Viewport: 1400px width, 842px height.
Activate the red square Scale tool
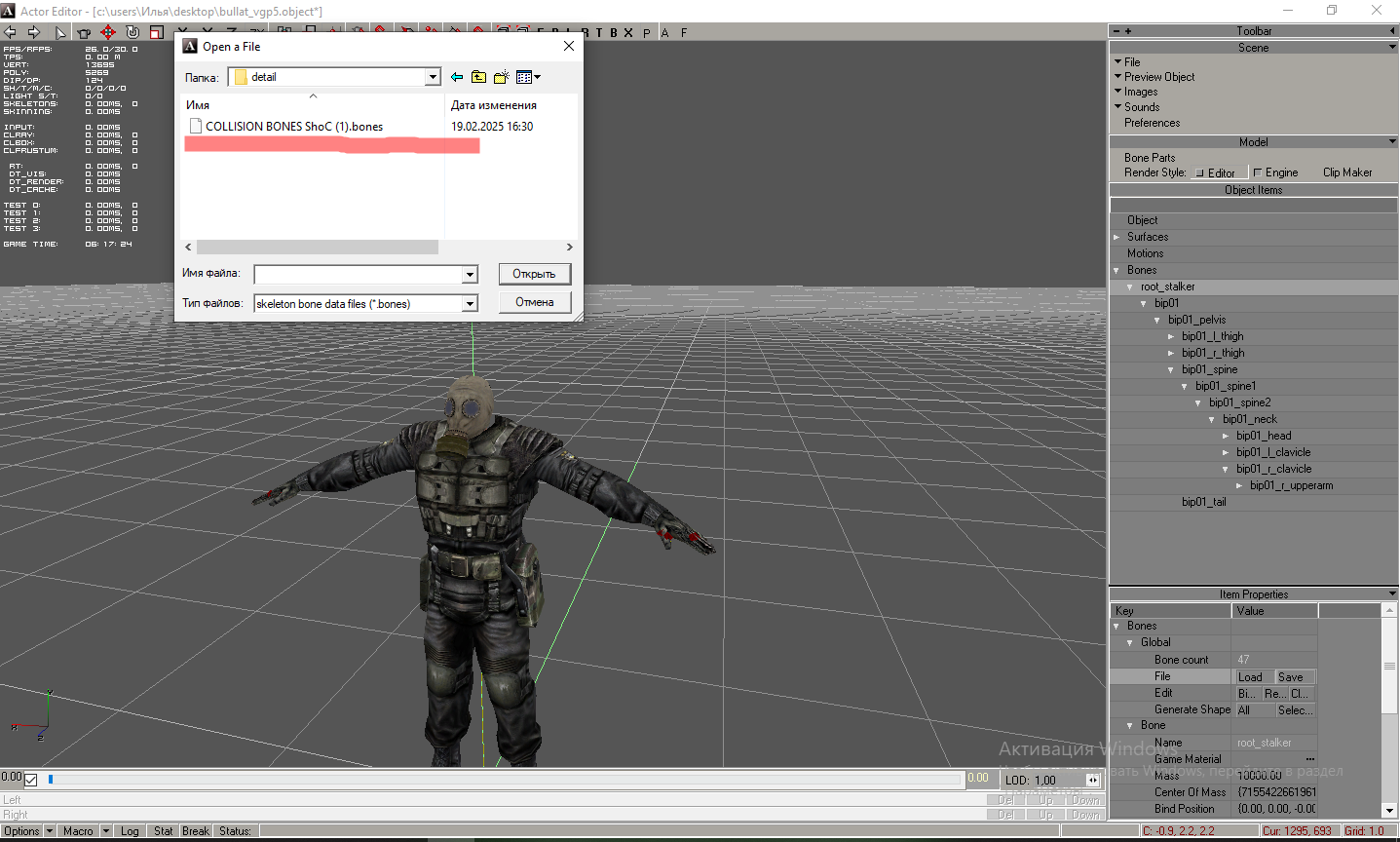pos(156,32)
